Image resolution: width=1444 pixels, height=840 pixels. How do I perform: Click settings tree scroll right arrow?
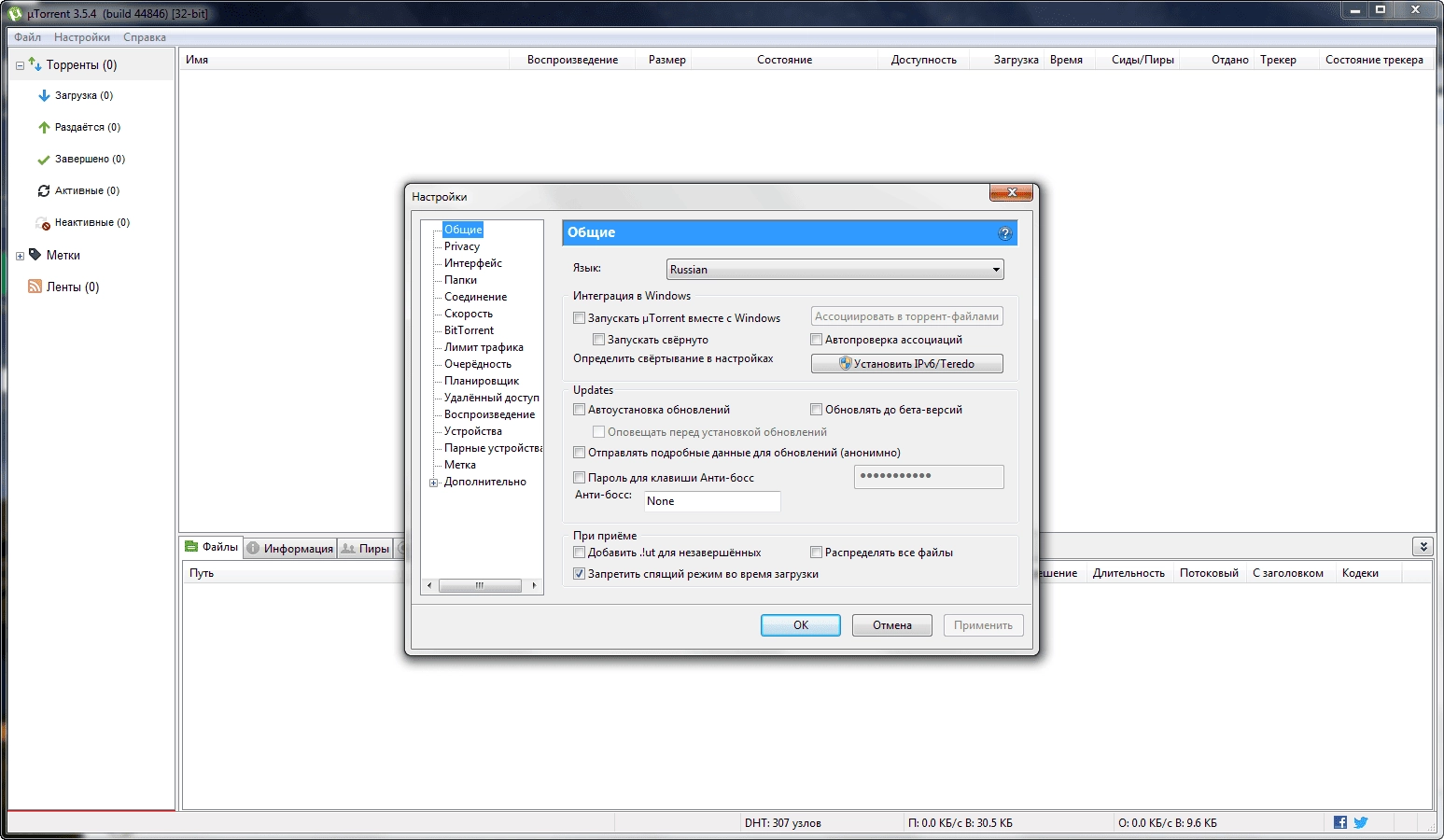(534, 585)
